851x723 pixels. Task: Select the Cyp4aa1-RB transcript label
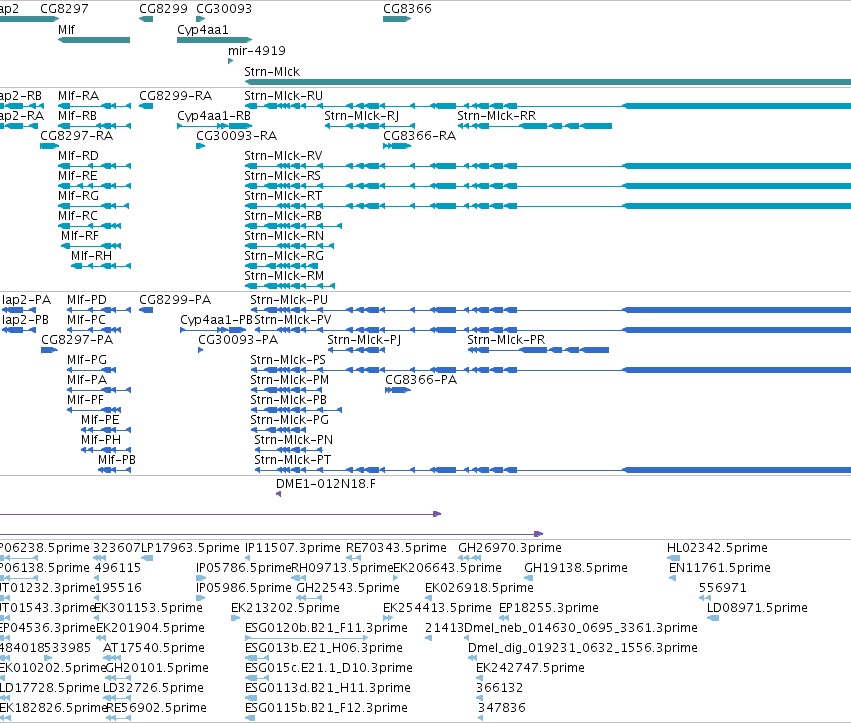[x=214, y=116]
